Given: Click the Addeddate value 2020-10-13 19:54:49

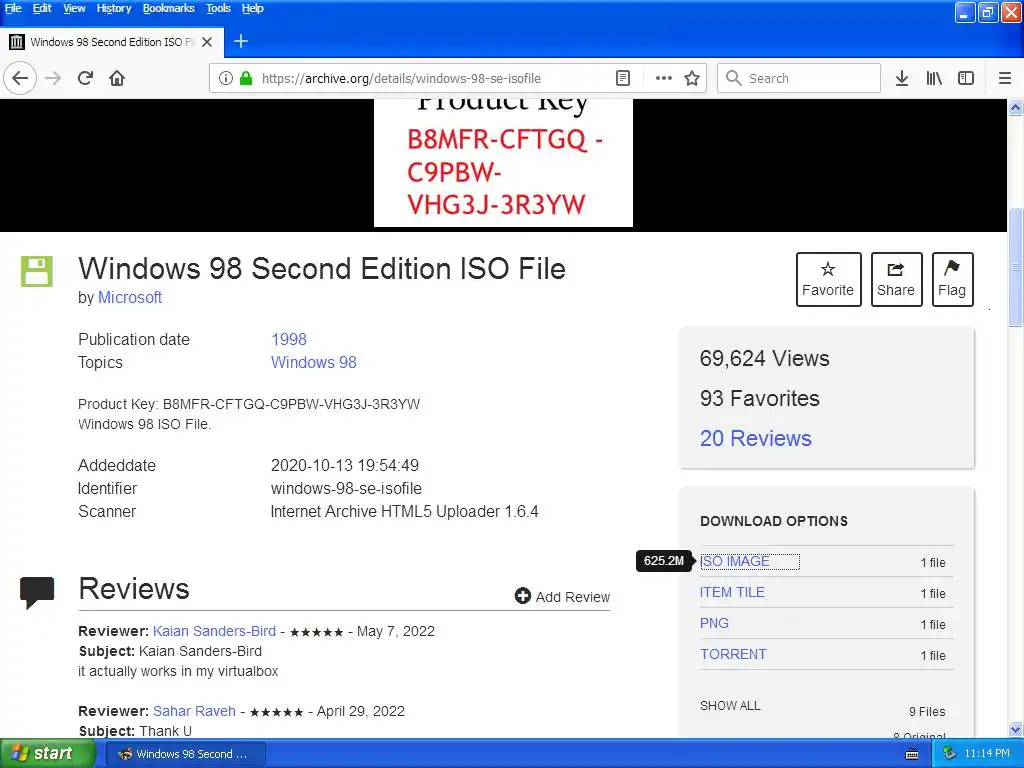Looking at the screenshot, I should (x=345, y=466).
